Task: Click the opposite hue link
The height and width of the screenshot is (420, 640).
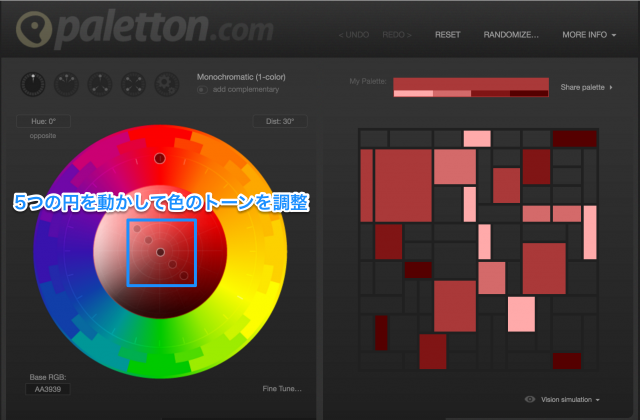Action: [x=43, y=136]
